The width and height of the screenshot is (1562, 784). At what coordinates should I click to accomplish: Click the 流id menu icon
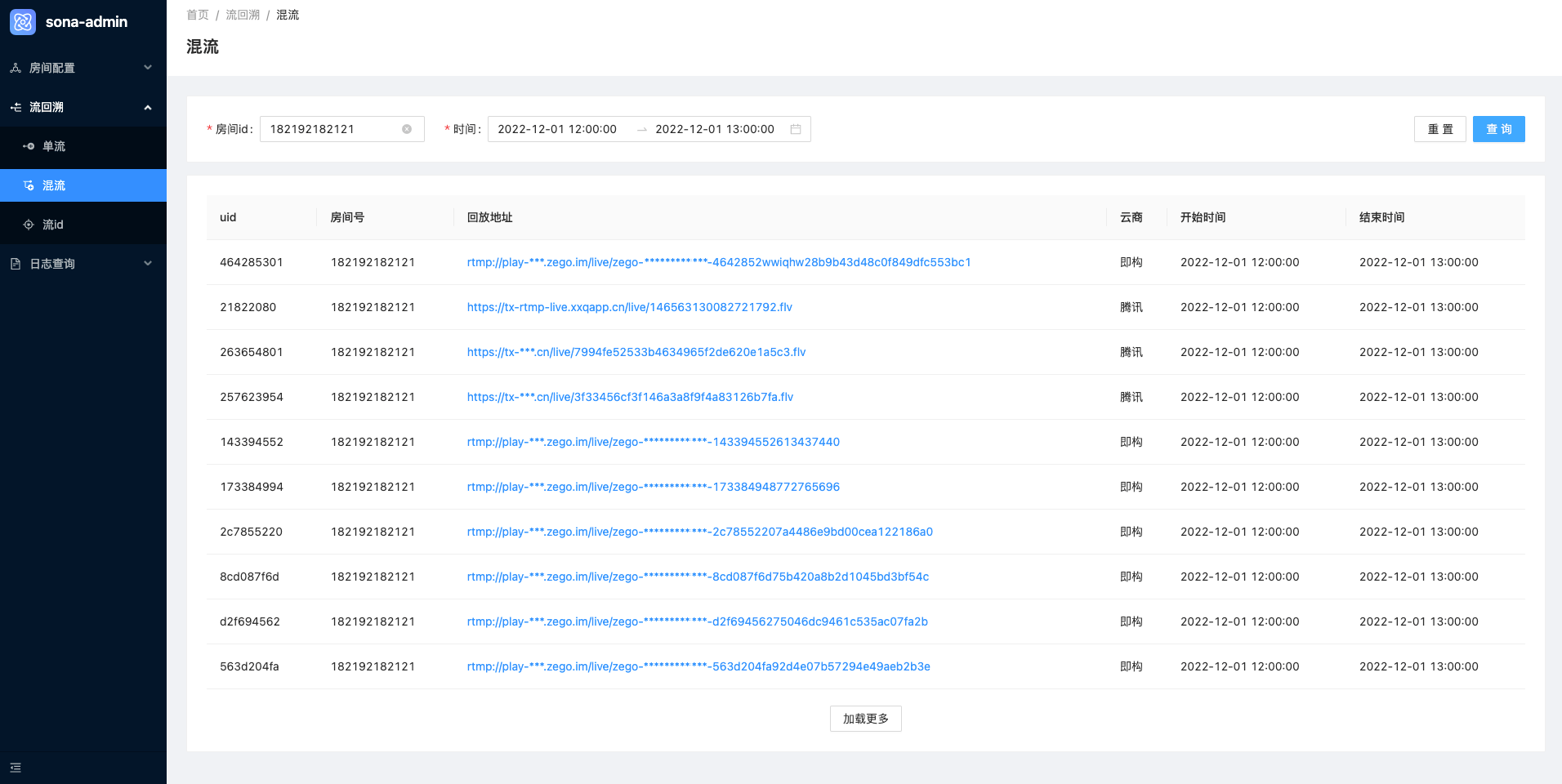[29, 225]
